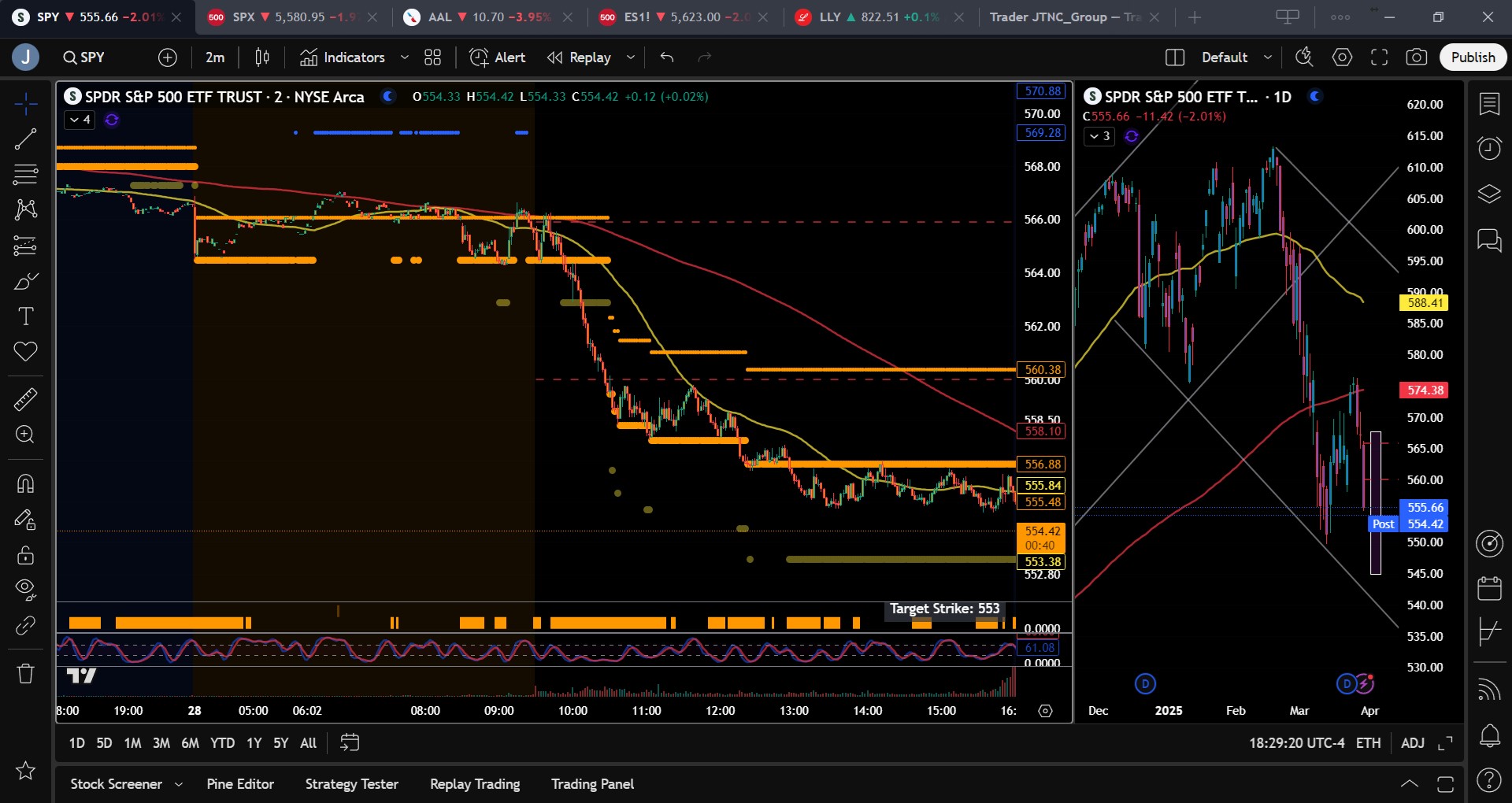Viewport: 1512px width, 803px height.
Task: Enter fullscreen mode
Action: click(1379, 57)
